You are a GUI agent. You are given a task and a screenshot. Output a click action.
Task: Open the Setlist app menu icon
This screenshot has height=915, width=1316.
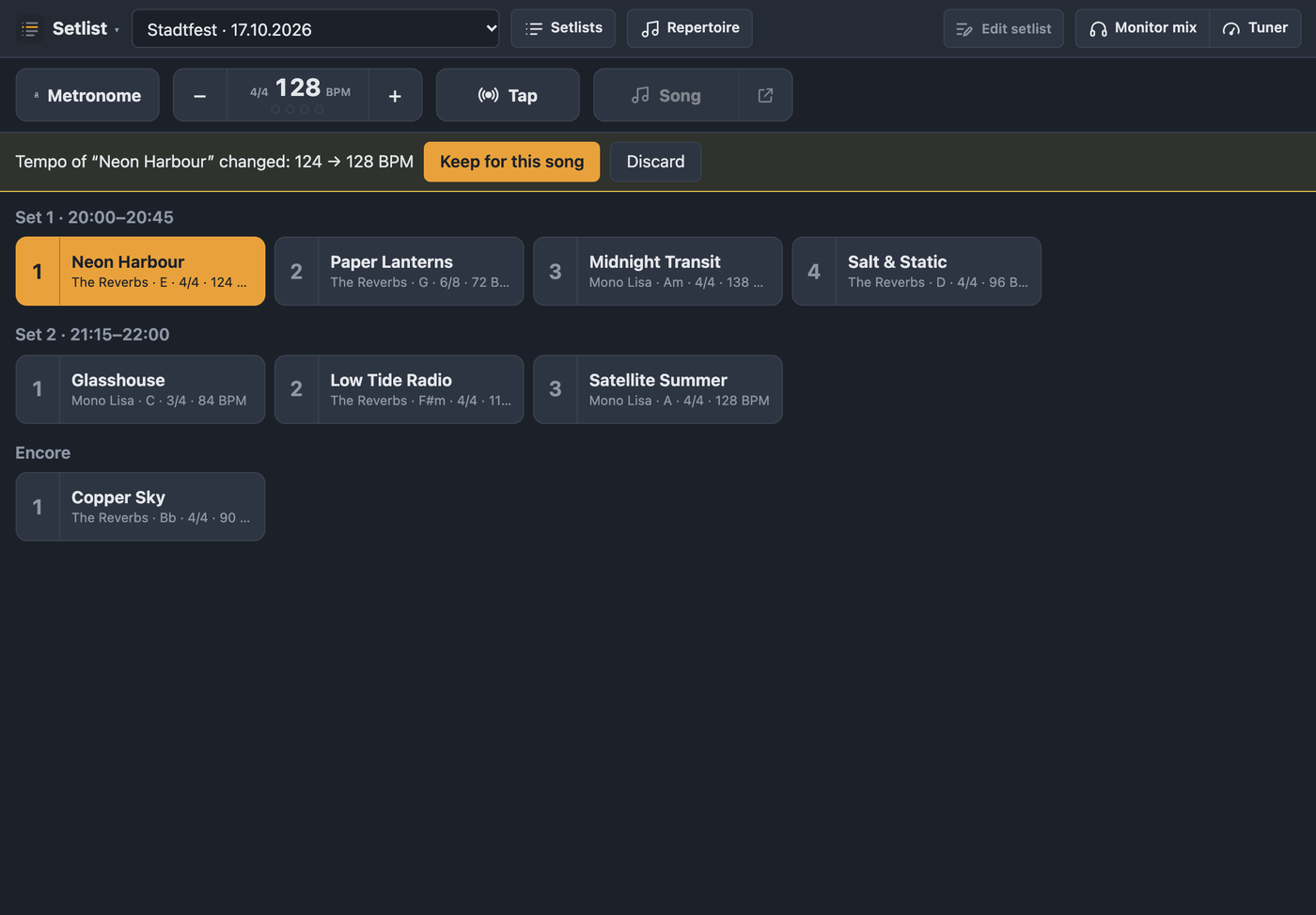30,29
